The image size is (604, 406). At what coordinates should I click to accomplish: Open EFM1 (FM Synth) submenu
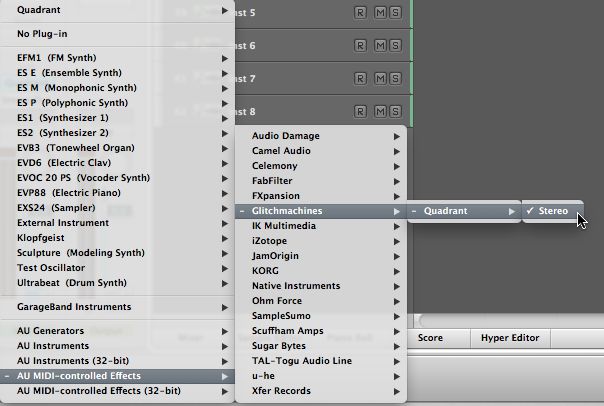(117, 58)
